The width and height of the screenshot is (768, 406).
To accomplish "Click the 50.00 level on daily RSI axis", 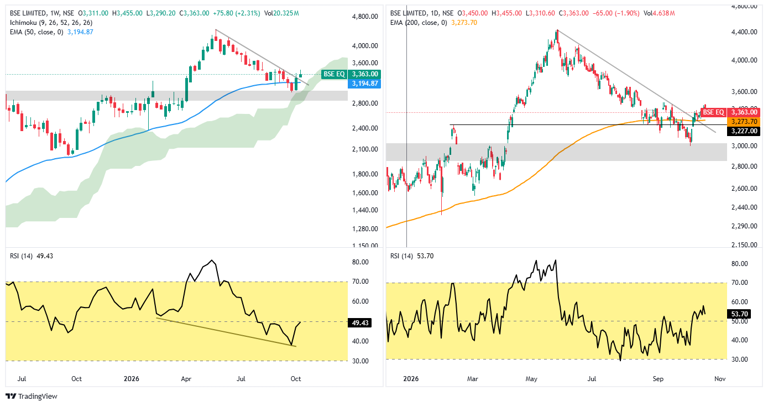I will click(x=738, y=321).
